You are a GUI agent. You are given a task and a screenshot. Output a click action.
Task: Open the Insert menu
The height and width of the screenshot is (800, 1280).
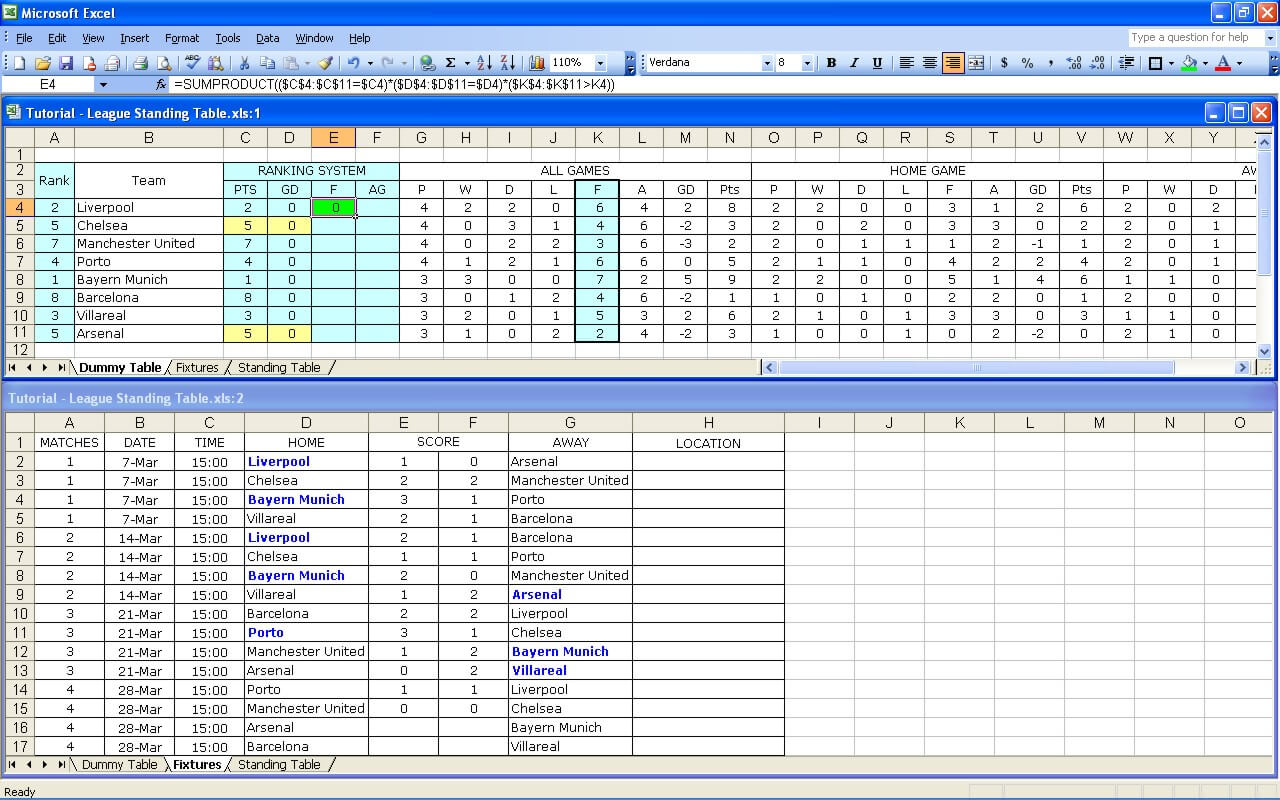pyautogui.click(x=134, y=38)
